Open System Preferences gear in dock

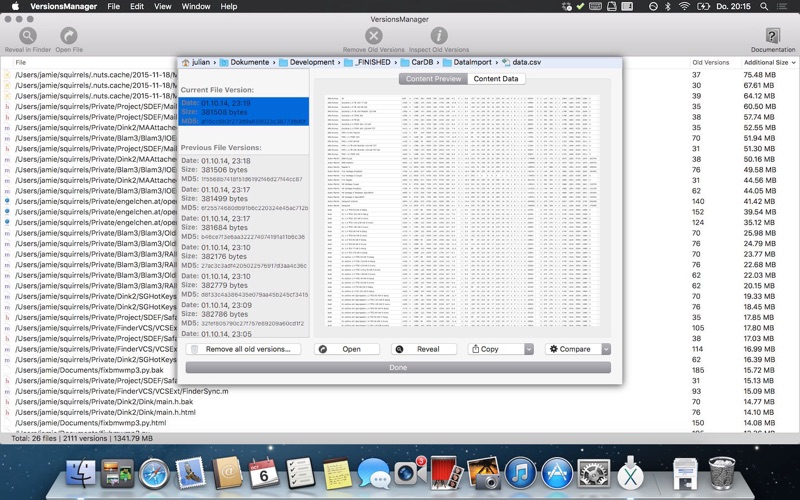593,473
